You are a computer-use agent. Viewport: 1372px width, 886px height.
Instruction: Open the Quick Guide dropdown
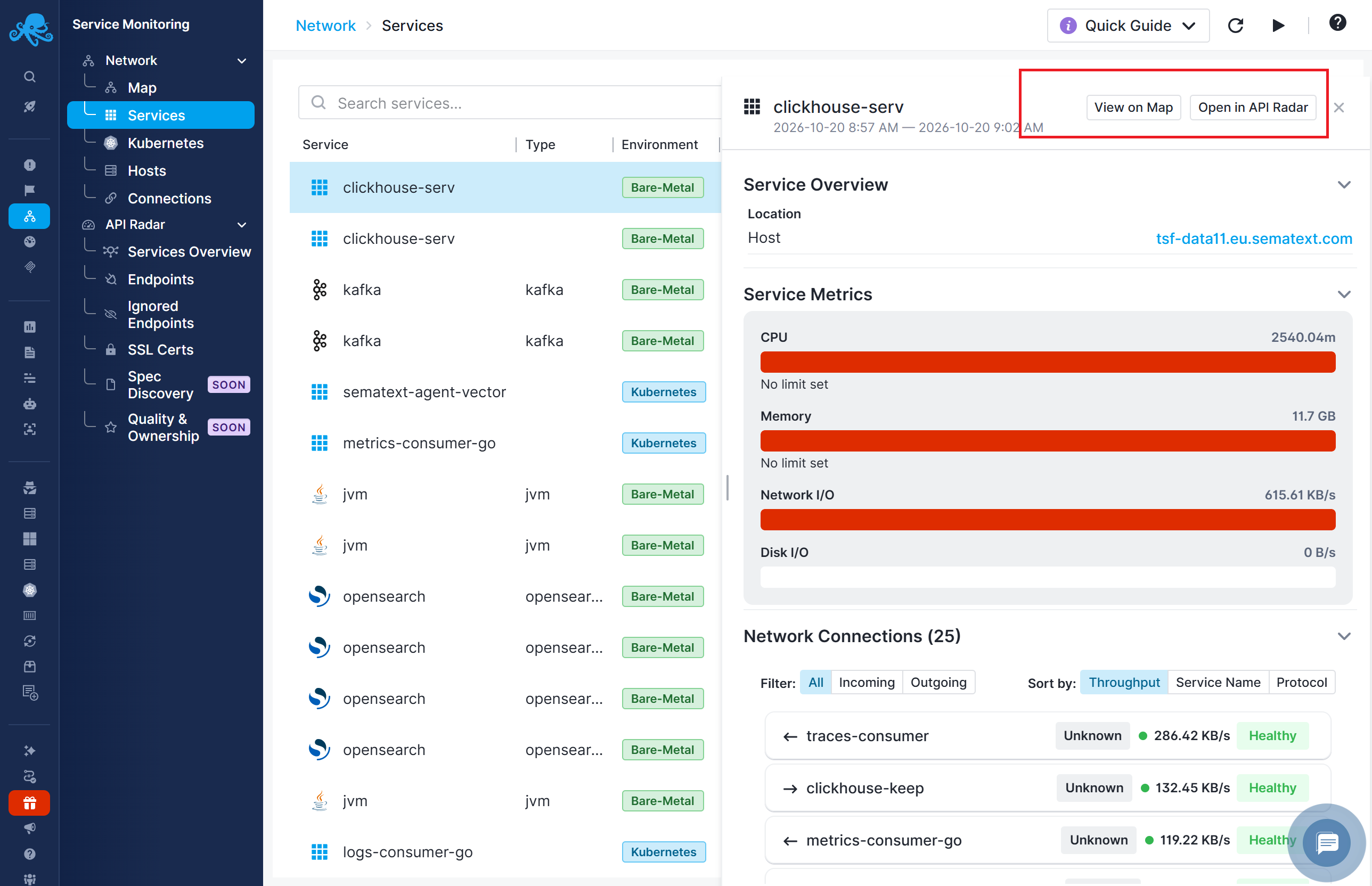1128,26
